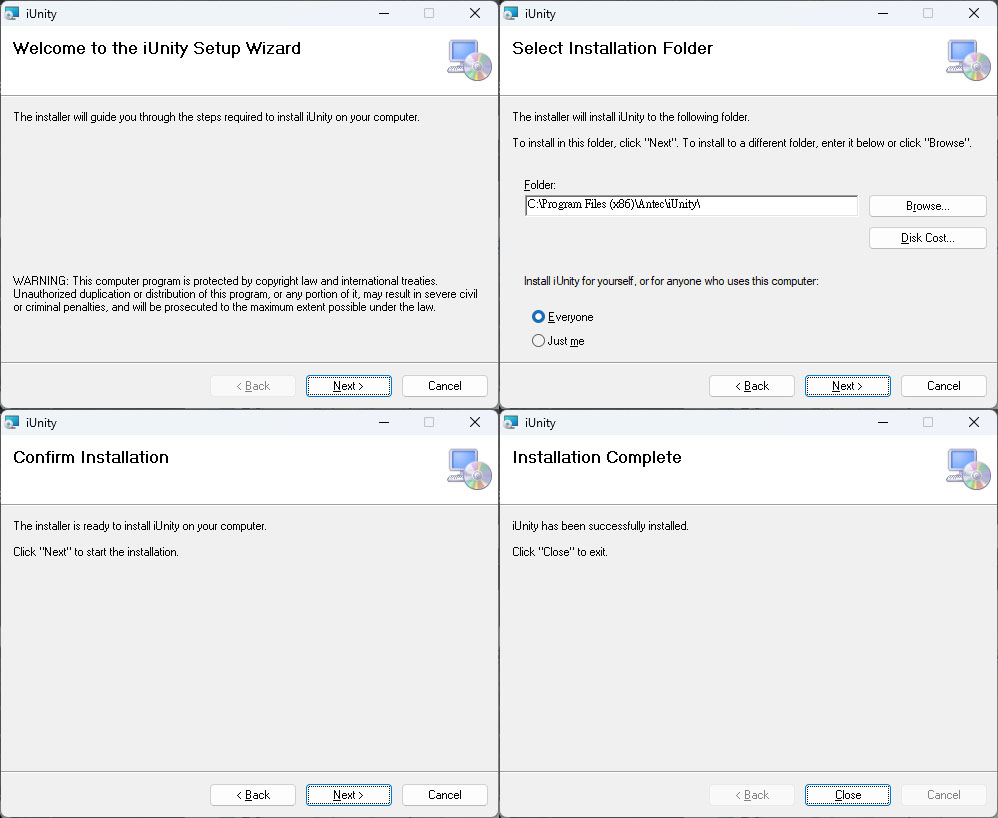Click 'iUnity has been successfully installed.' text
The height and width of the screenshot is (818, 998).
pos(600,526)
